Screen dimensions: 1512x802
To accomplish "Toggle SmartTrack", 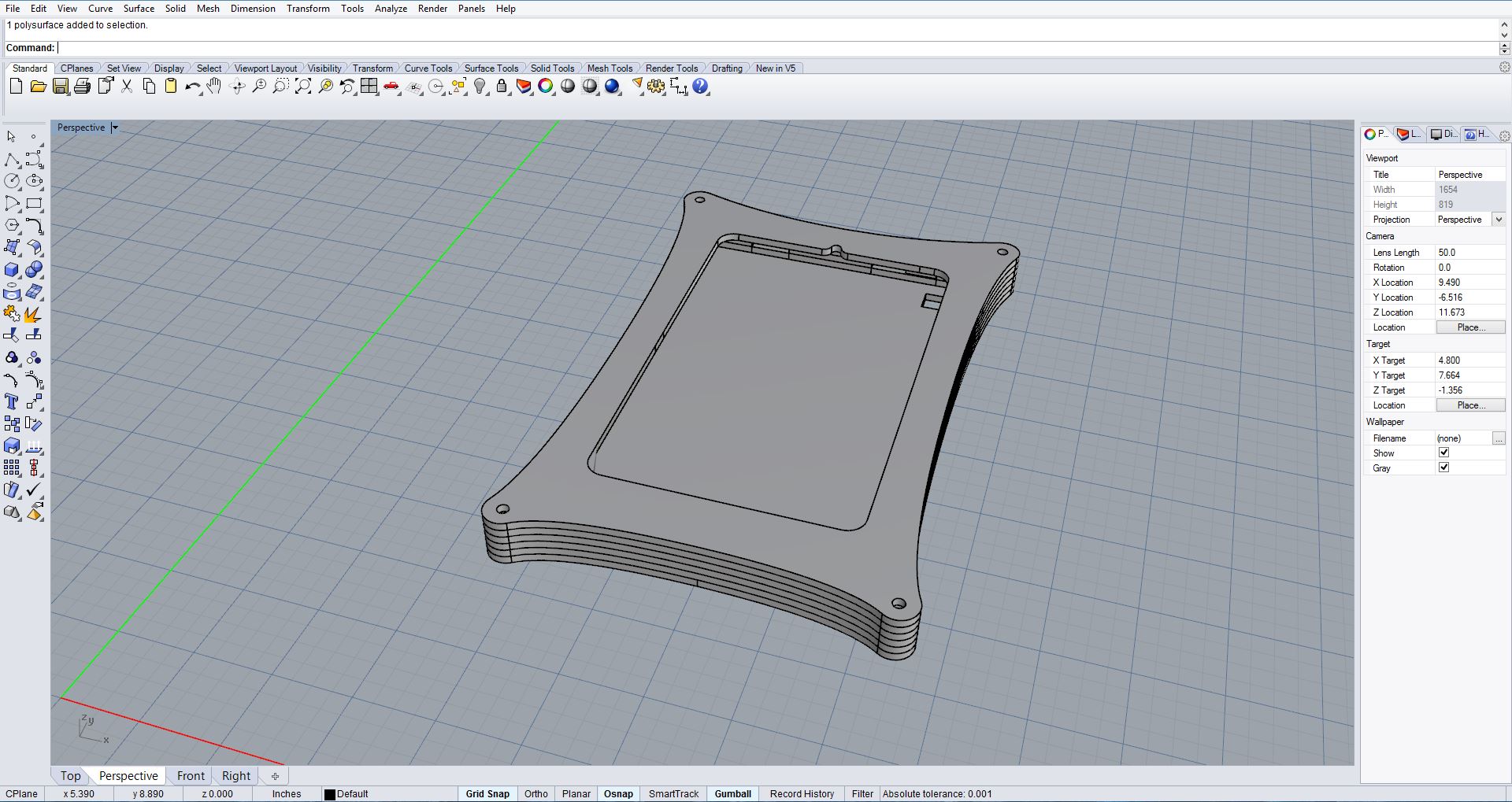I will pyautogui.click(x=673, y=793).
